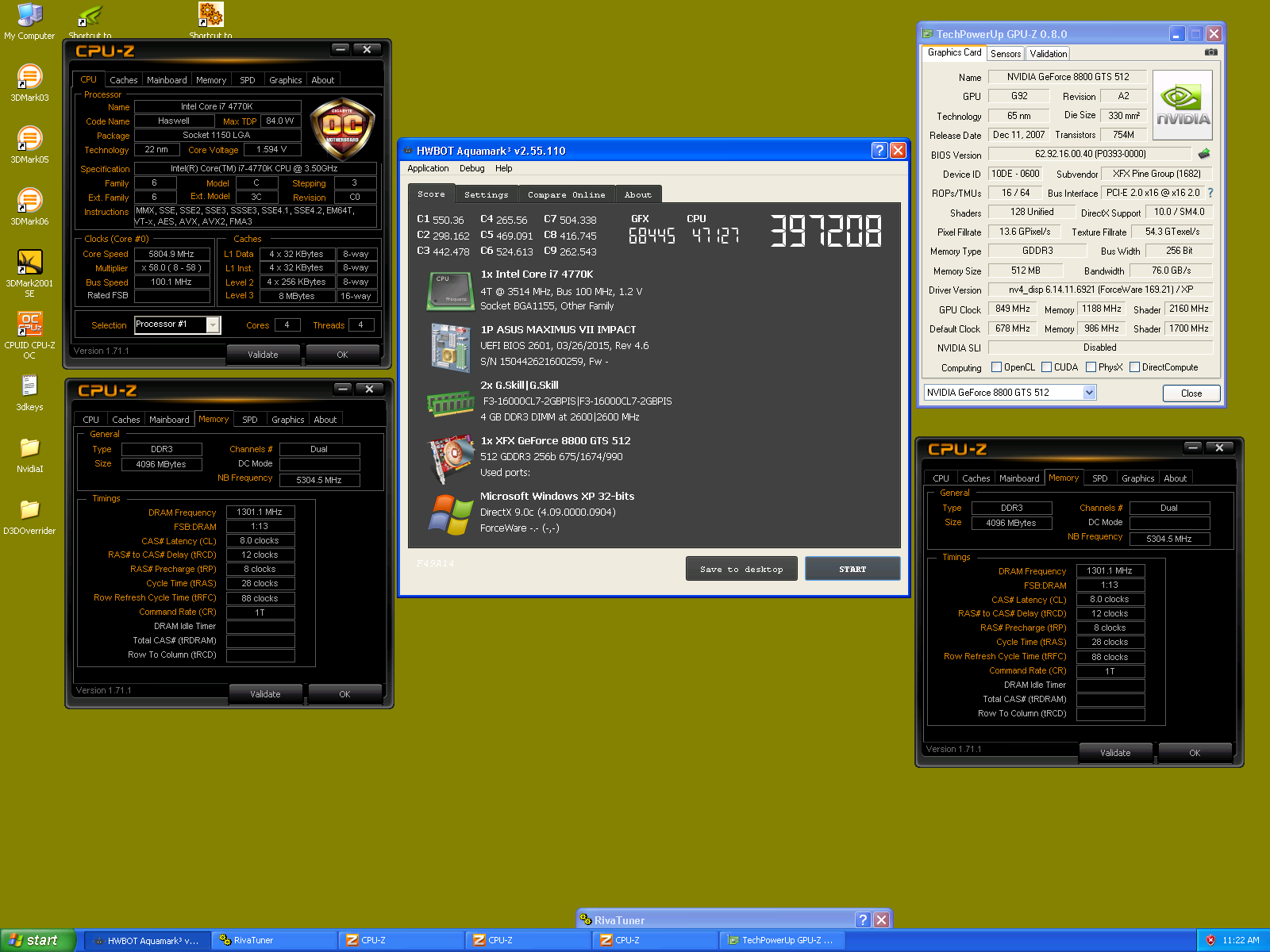Screen dimensions: 1270x952
Task: Click the START benchmark button in Aquamark
Action: 852,569
